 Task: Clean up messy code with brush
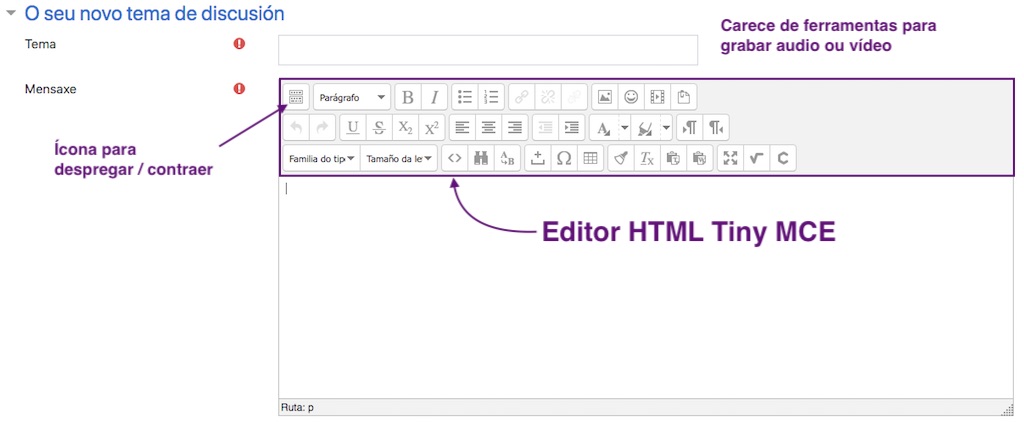pos(621,158)
